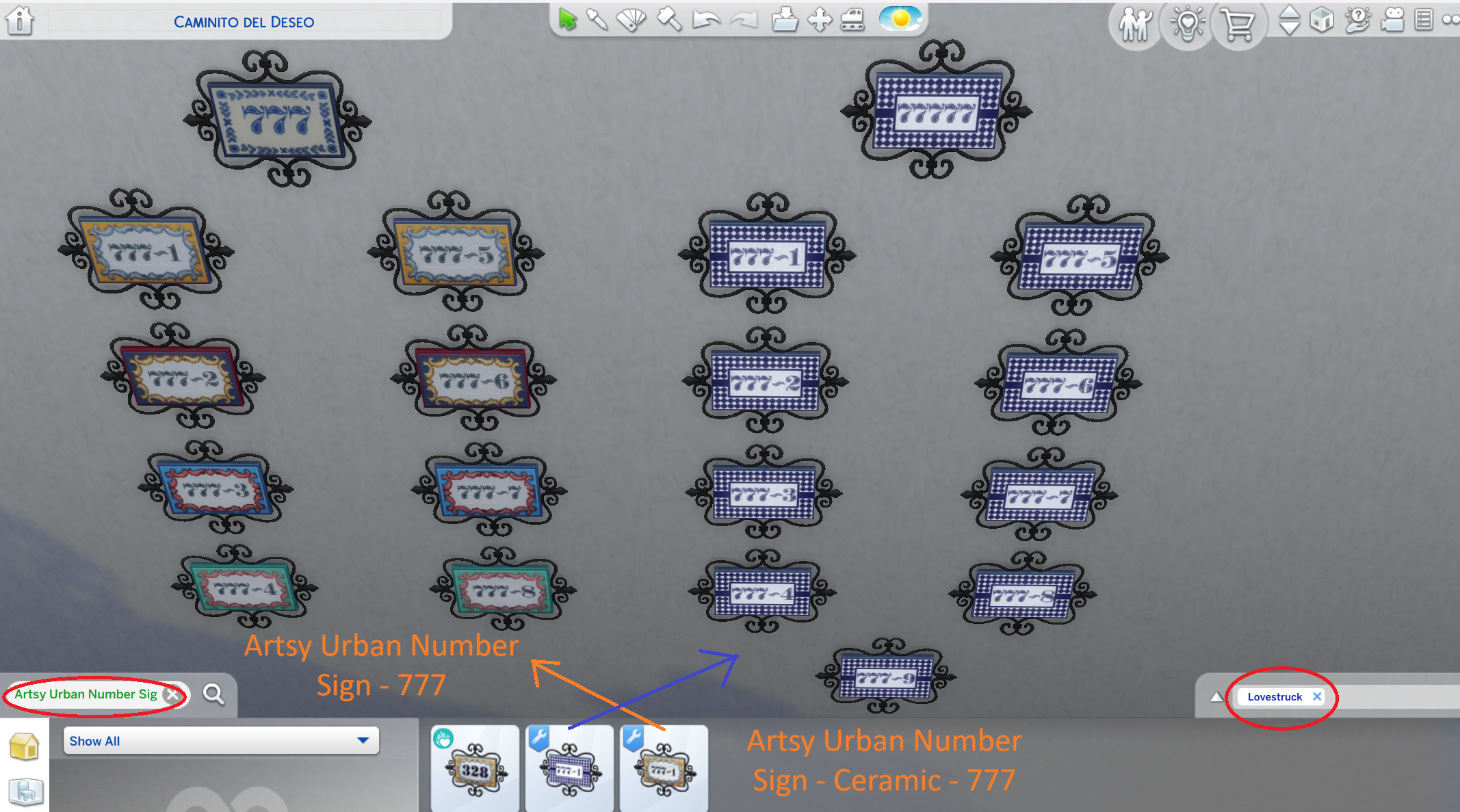The width and height of the screenshot is (1460, 812).
Task: Select the ceramic checkered 777-2 wall sign
Action: tap(766, 380)
